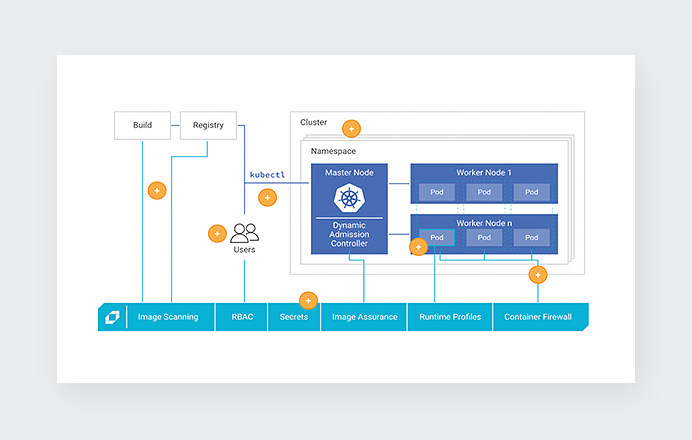This screenshot has width=692, height=440.
Task: Open the plus hotspot on Worker Node n pod
Action: [x=418, y=247]
